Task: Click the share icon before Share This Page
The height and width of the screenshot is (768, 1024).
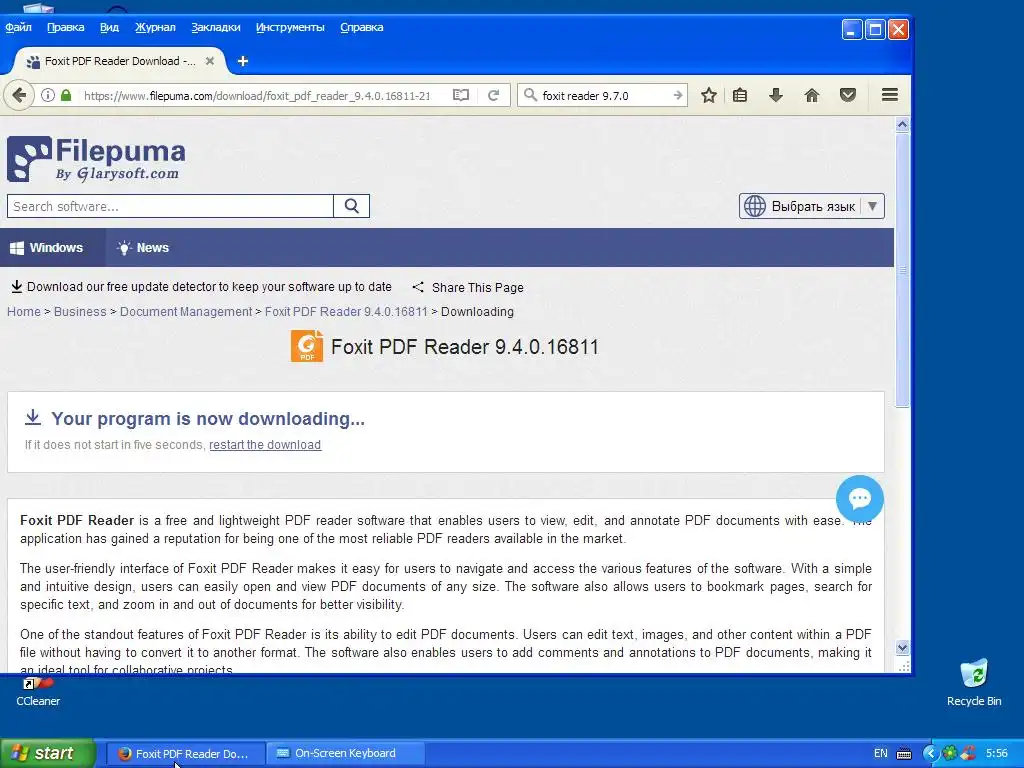Action: tap(418, 287)
